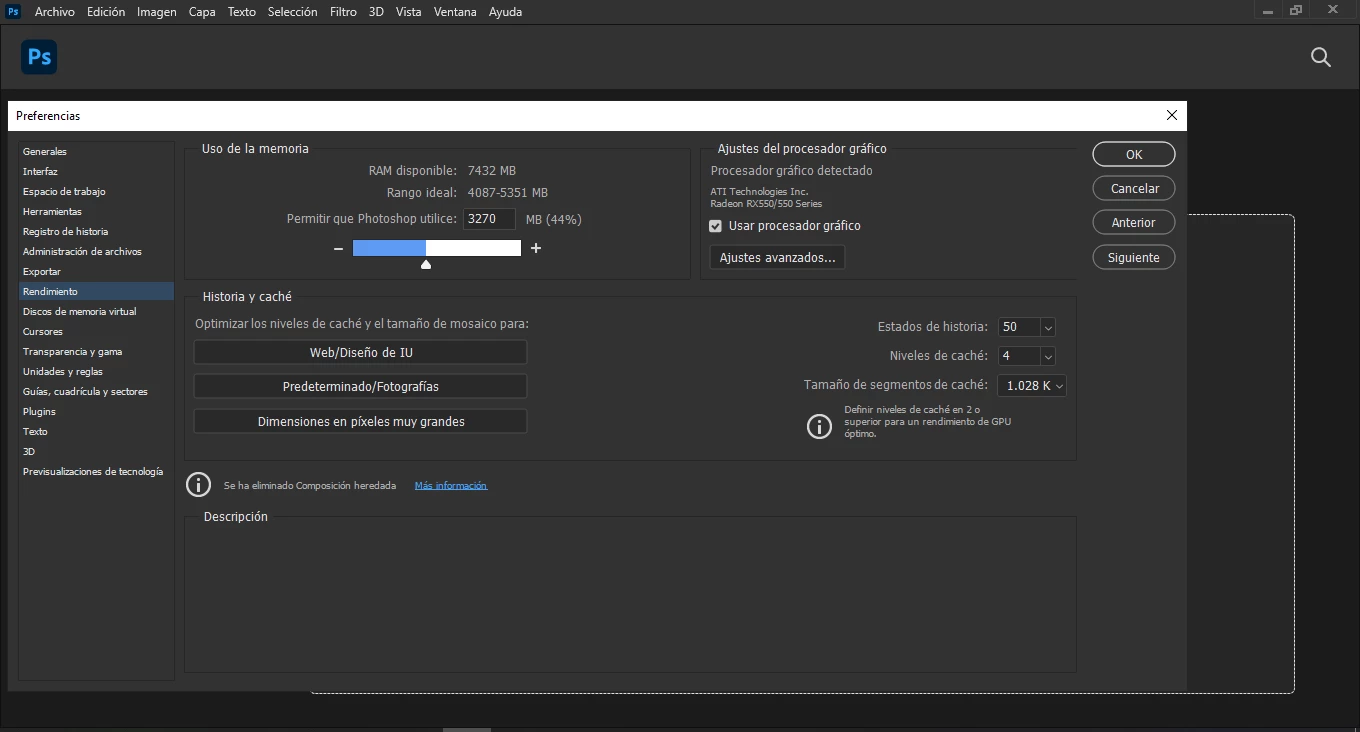
Task: Follow the Más información link
Action: coord(451,486)
